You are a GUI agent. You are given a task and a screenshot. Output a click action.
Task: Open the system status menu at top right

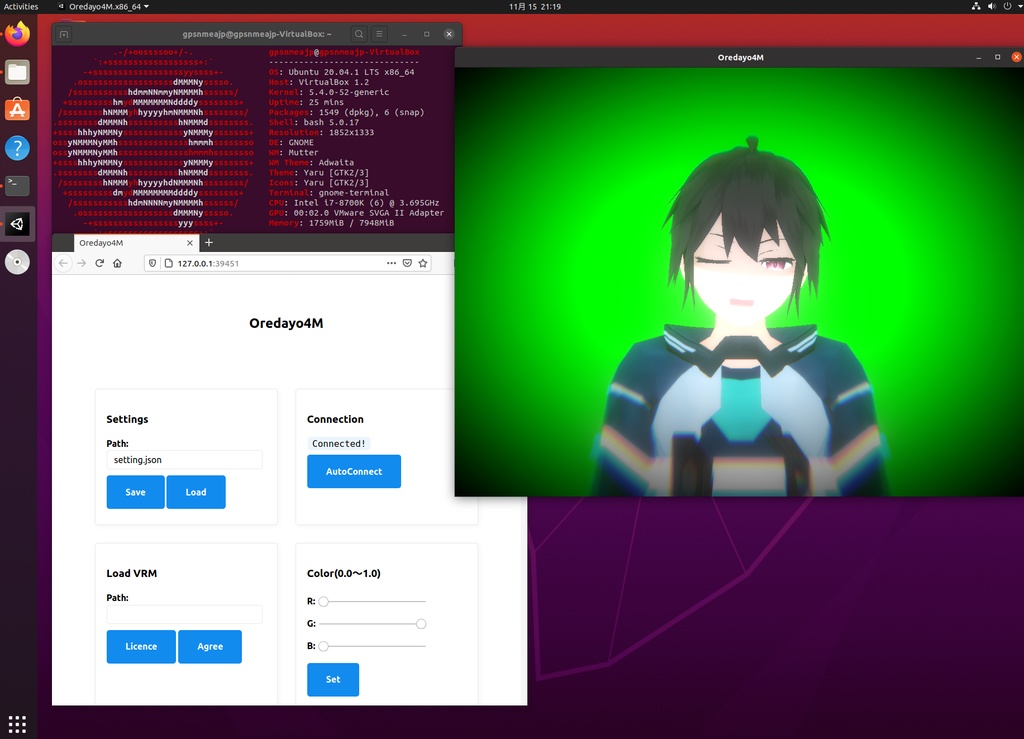(x=996, y=5)
